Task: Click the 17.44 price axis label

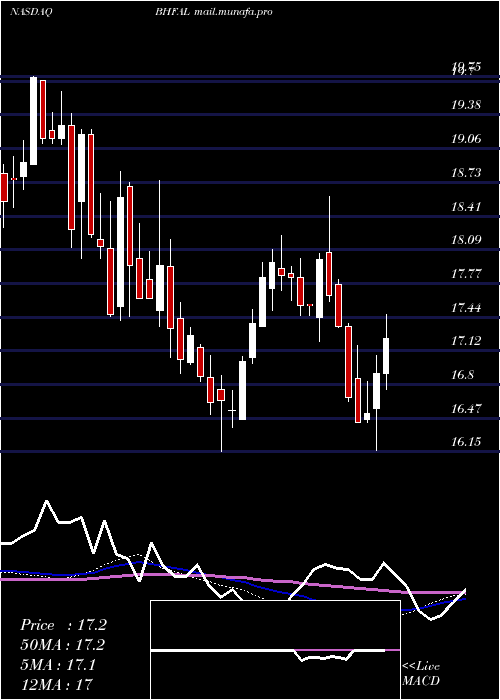Action: tap(466, 308)
